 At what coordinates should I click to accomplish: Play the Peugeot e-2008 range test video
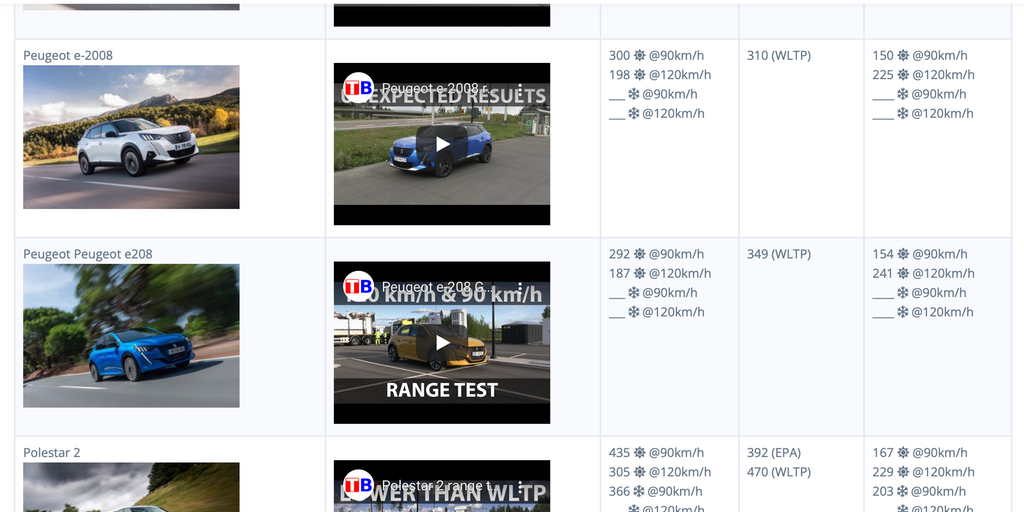pos(442,144)
